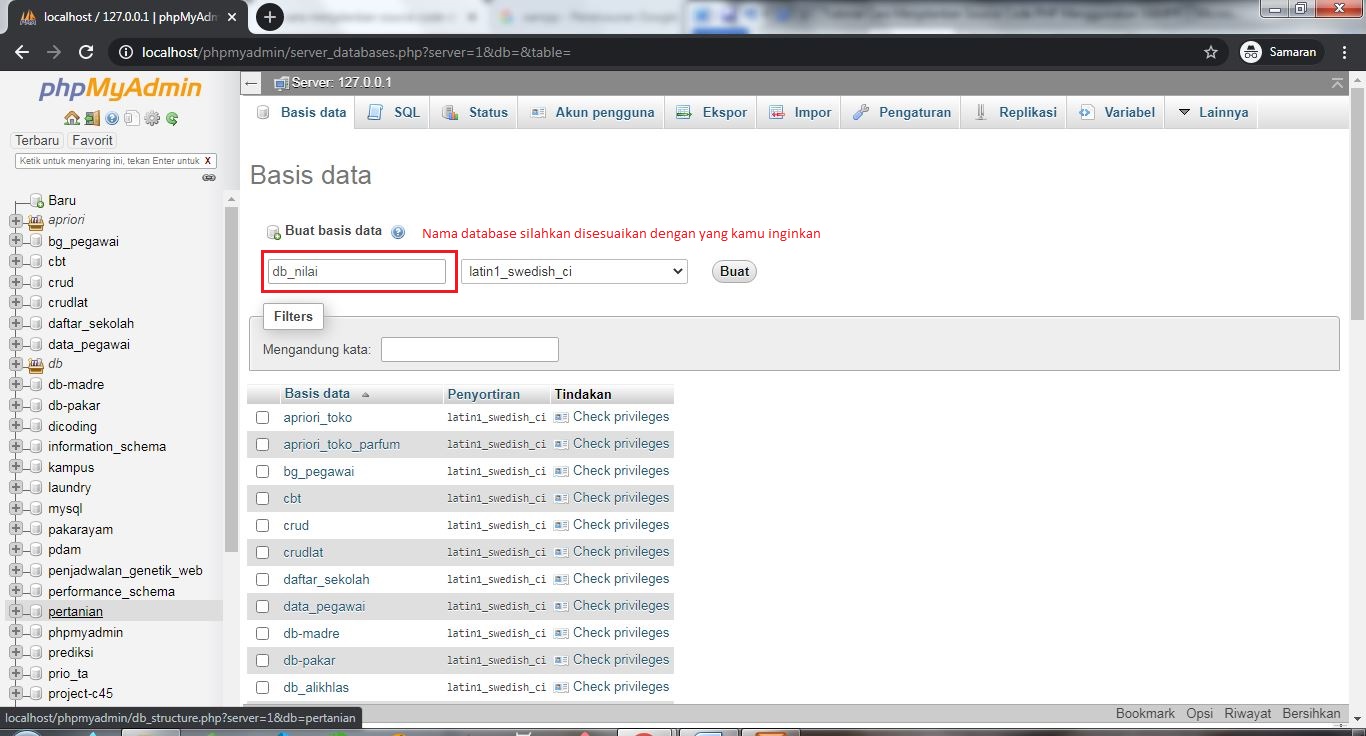This screenshot has height=736, width=1366.
Task: Tick the checkbox for crudlat database
Action: pyautogui.click(x=262, y=552)
